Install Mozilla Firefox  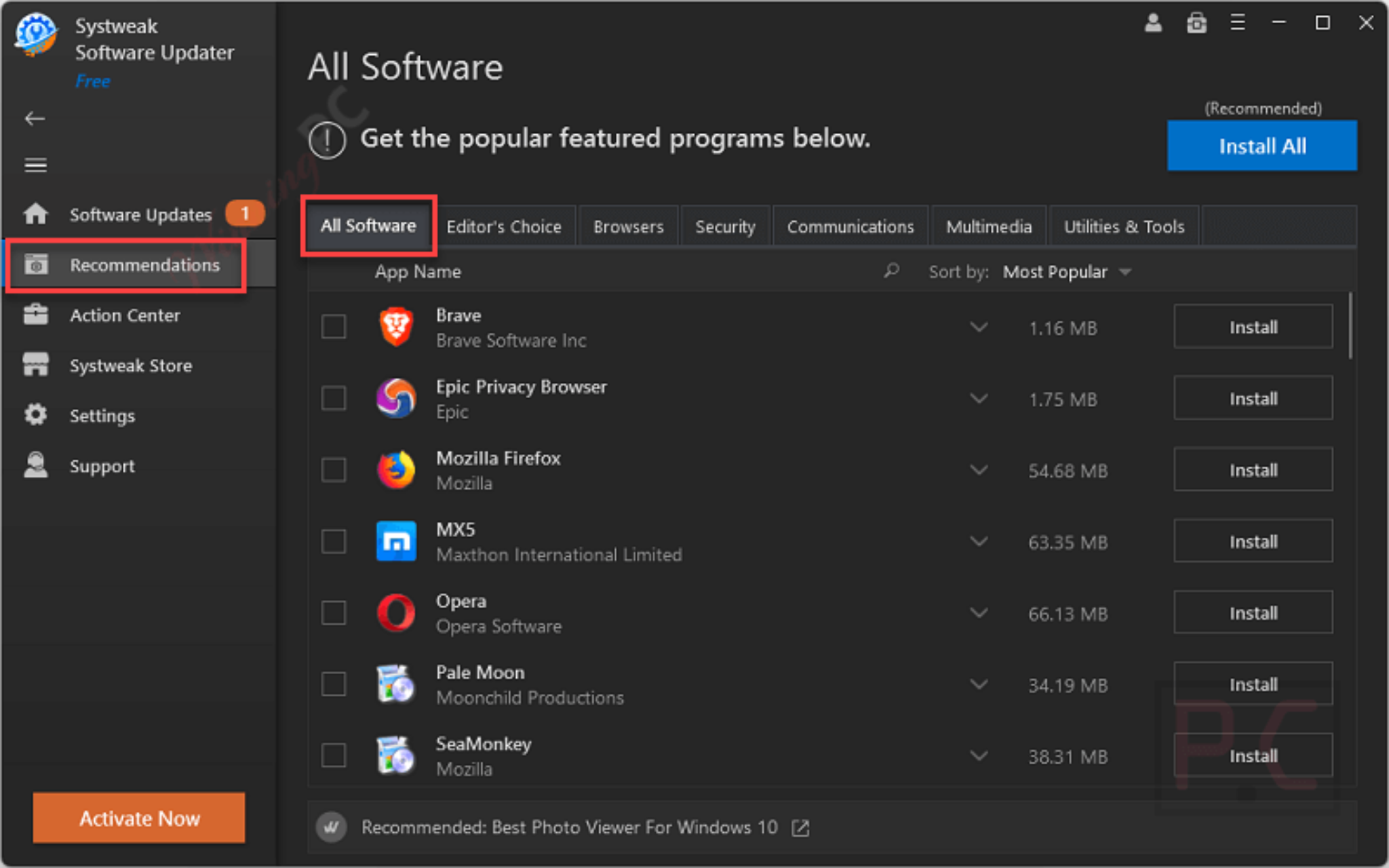1253,469
